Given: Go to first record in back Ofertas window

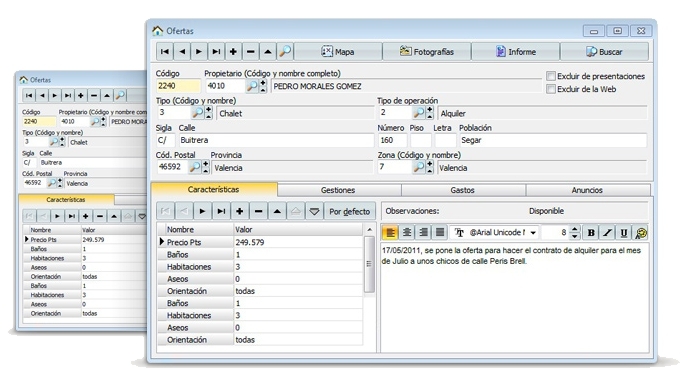Looking at the screenshot, I should point(29,95).
